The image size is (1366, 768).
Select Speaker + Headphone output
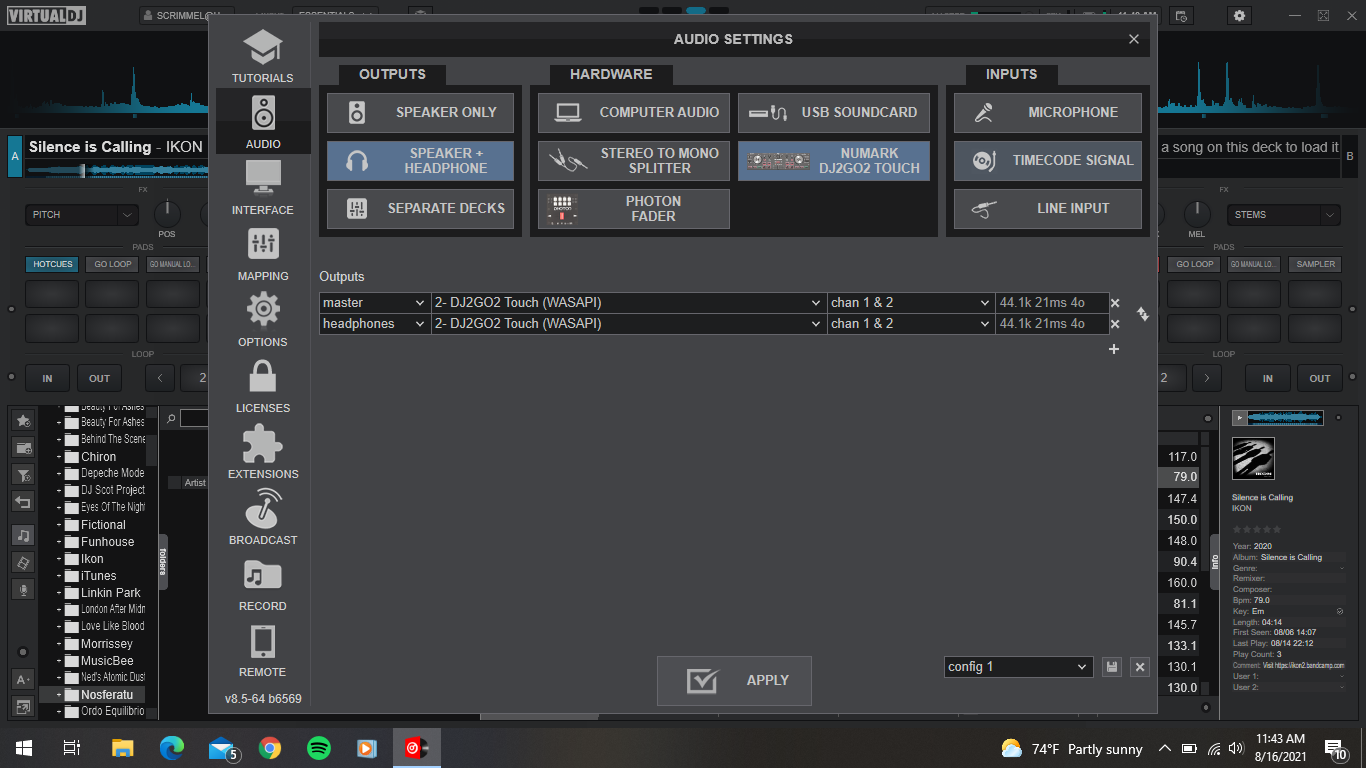pyautogui.click(x=420, y=160)
